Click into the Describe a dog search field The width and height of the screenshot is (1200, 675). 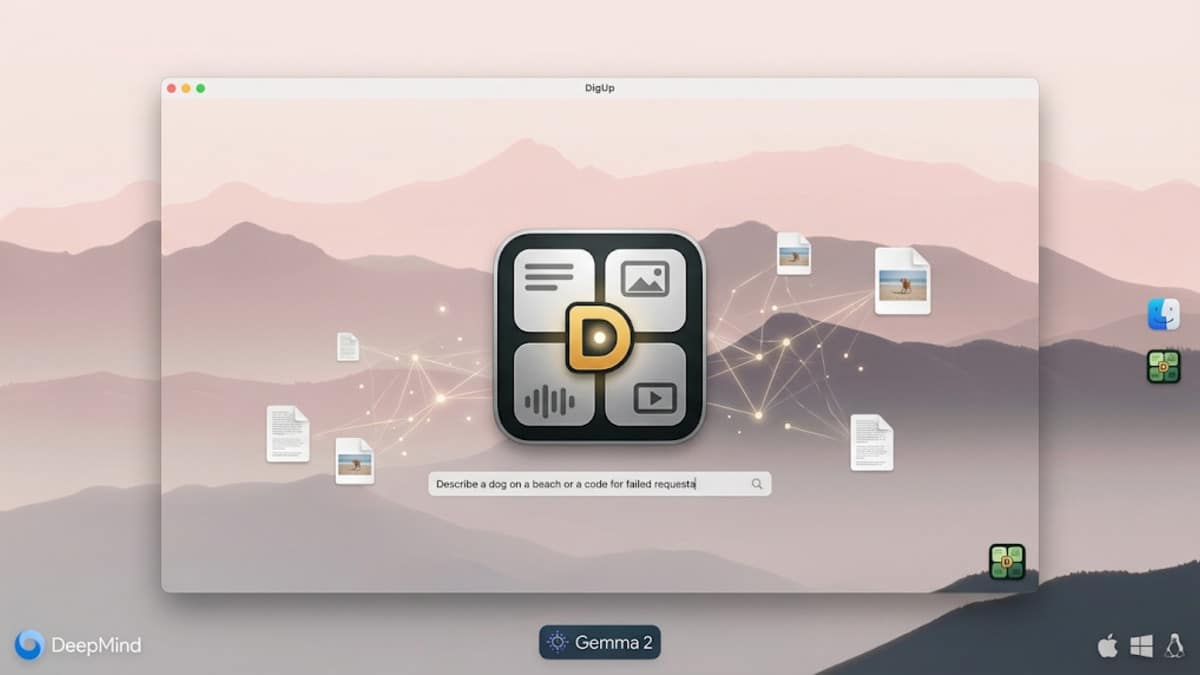600,484
